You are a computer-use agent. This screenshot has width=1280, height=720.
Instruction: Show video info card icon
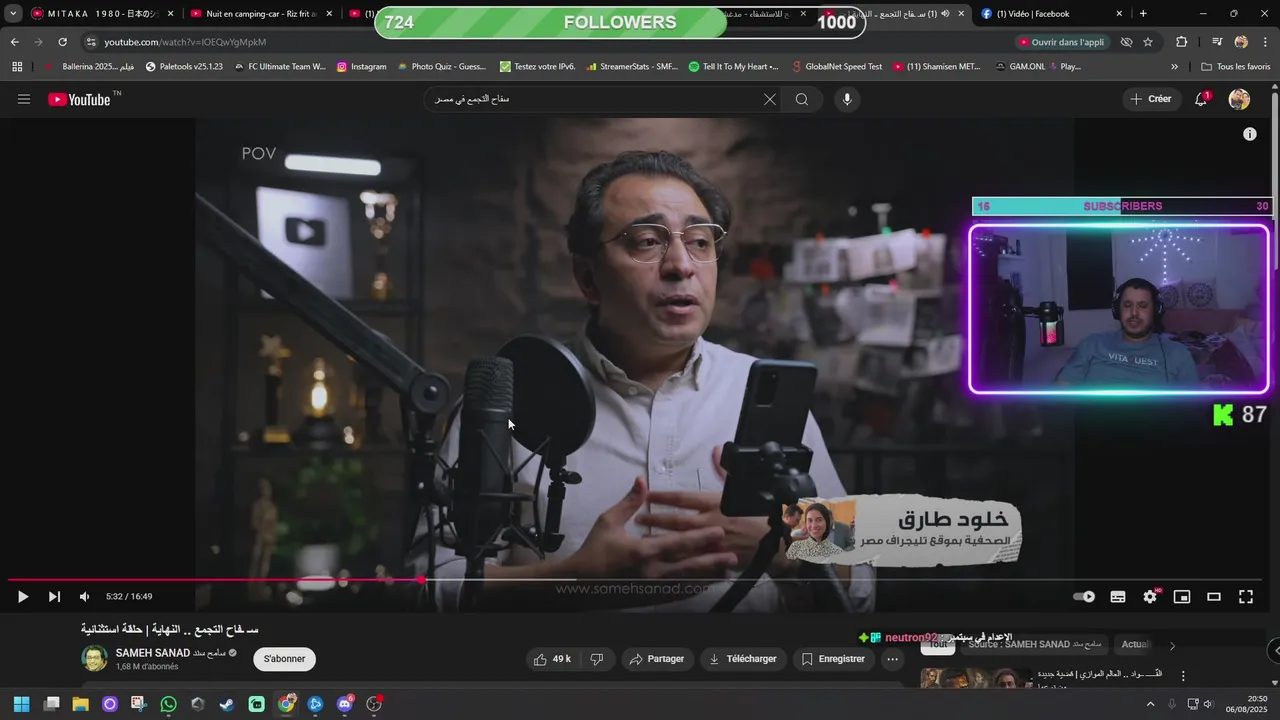pyautogui.click(x=1250, y=134)
